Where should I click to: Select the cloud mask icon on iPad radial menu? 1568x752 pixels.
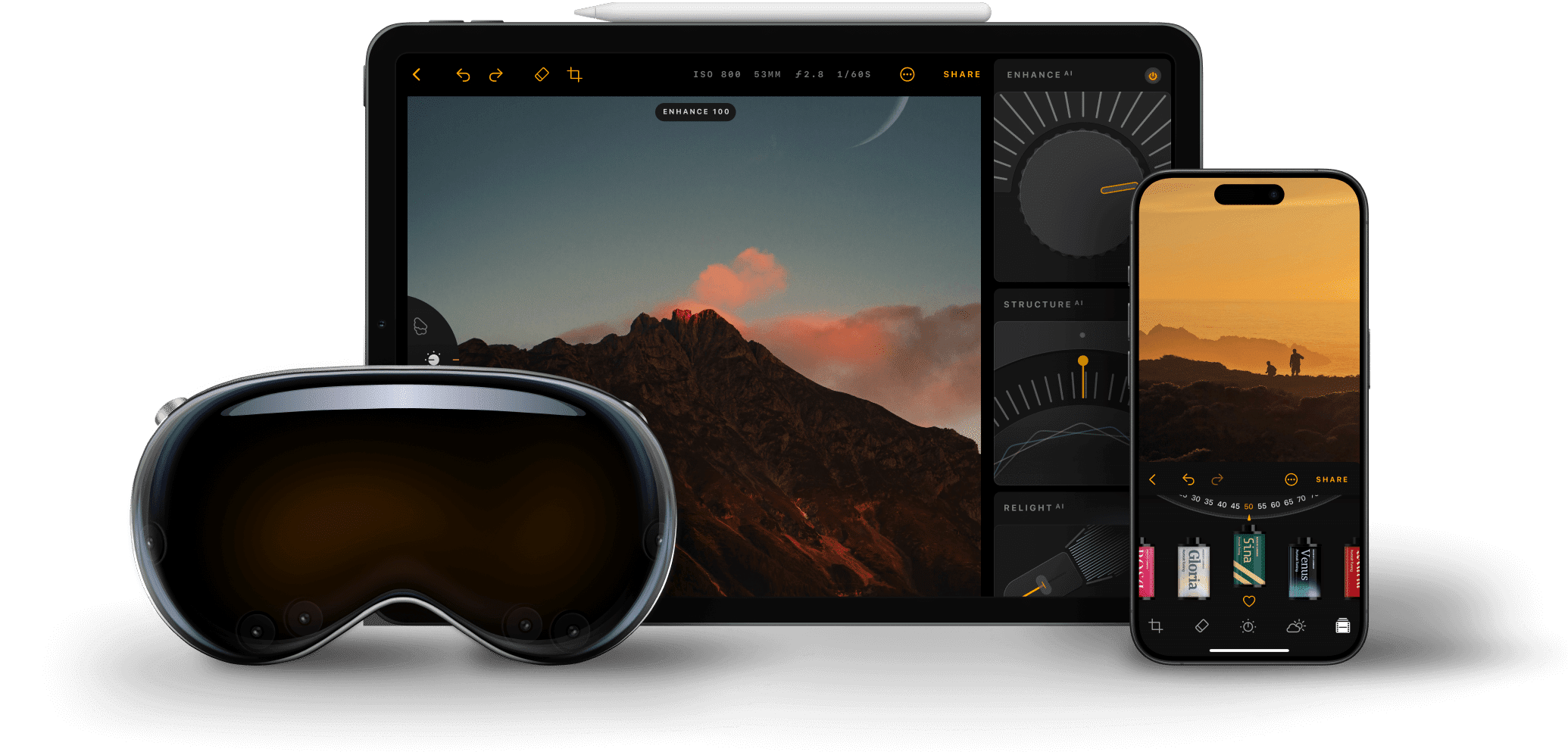click(x=420, y=326)
